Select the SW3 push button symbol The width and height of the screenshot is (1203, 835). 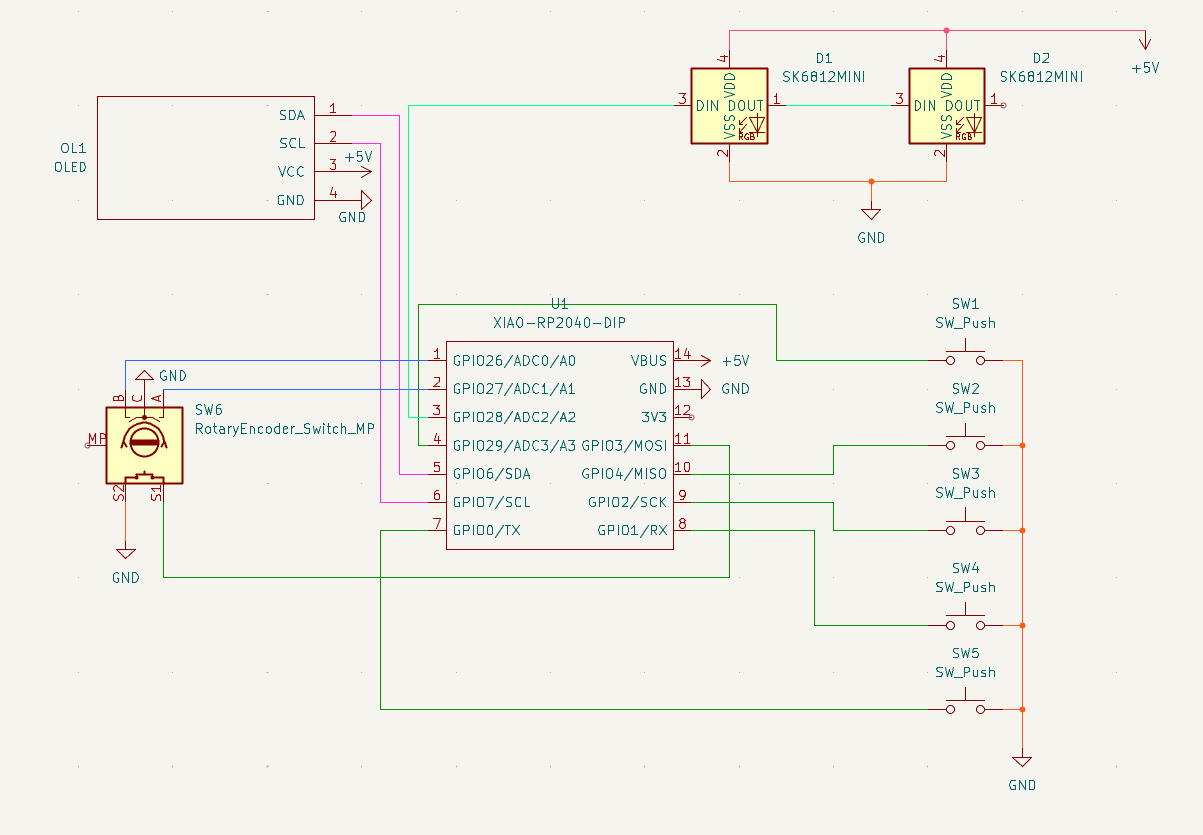click(966, 524)
